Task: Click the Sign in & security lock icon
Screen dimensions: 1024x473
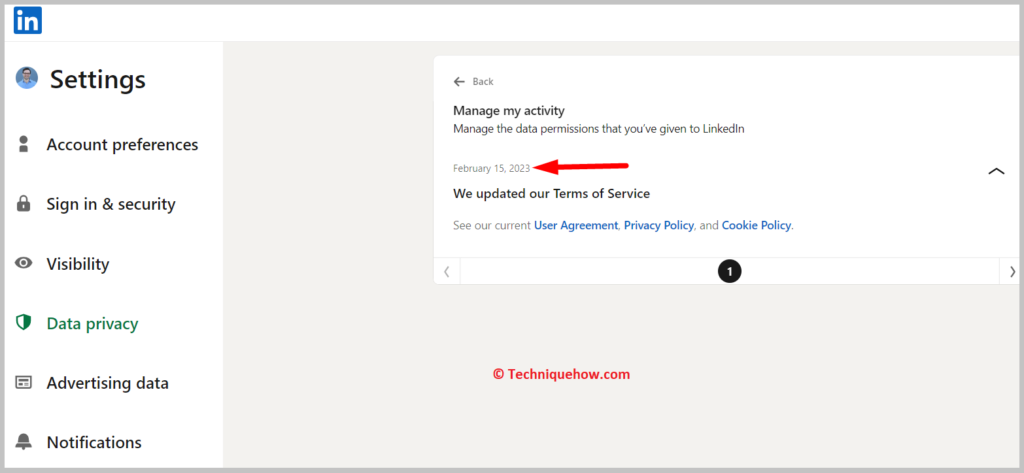Action: point(24,204)
